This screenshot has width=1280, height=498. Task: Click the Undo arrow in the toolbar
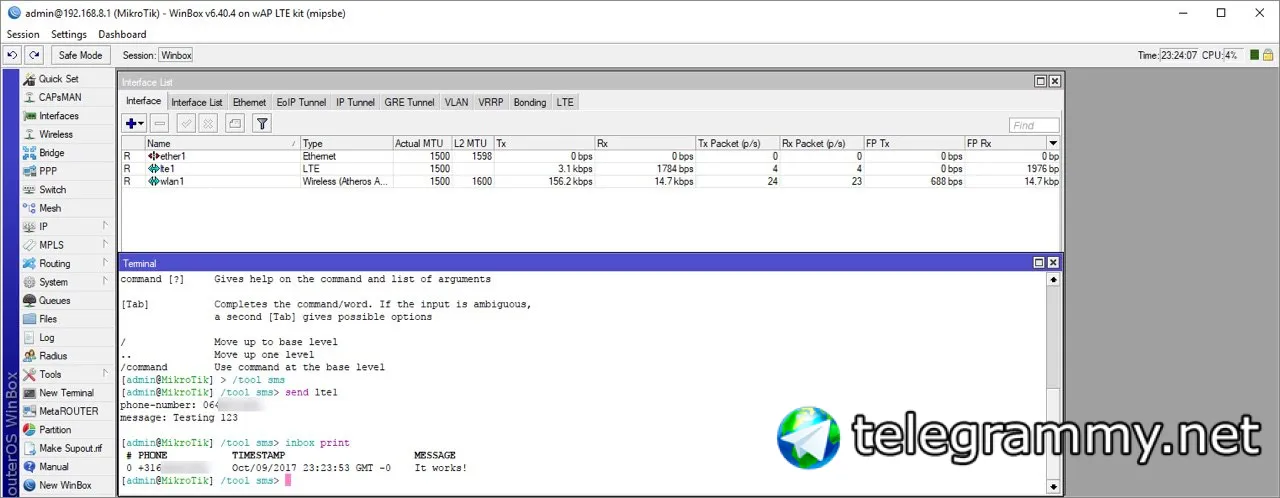(x=13, y=55)
